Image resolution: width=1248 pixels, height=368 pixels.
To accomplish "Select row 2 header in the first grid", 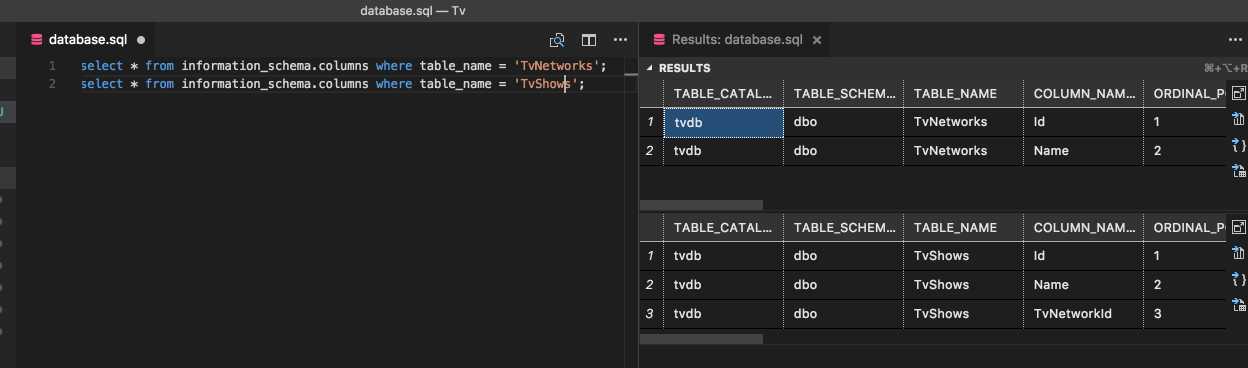I will [651, 151].
